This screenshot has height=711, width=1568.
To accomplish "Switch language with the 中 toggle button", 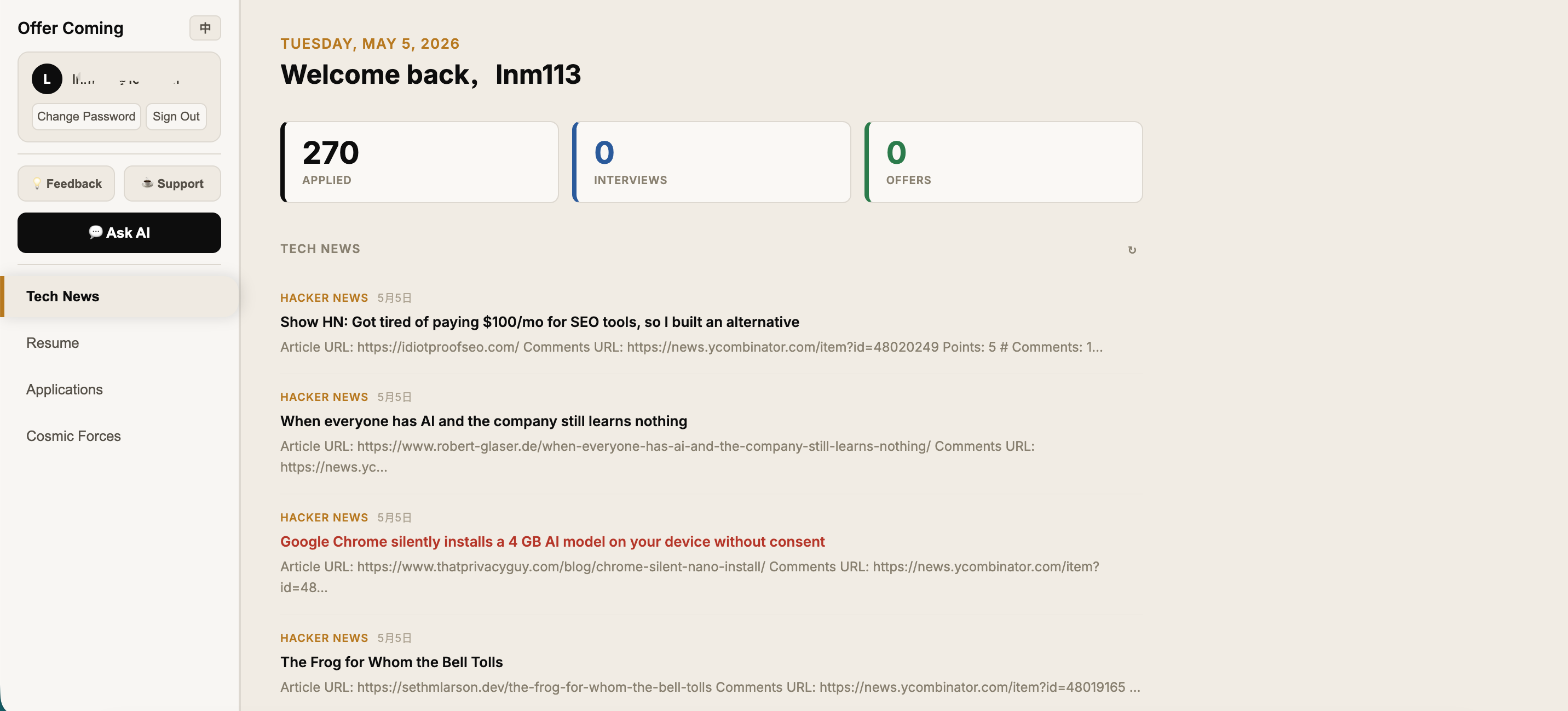I will click(205, 28).
